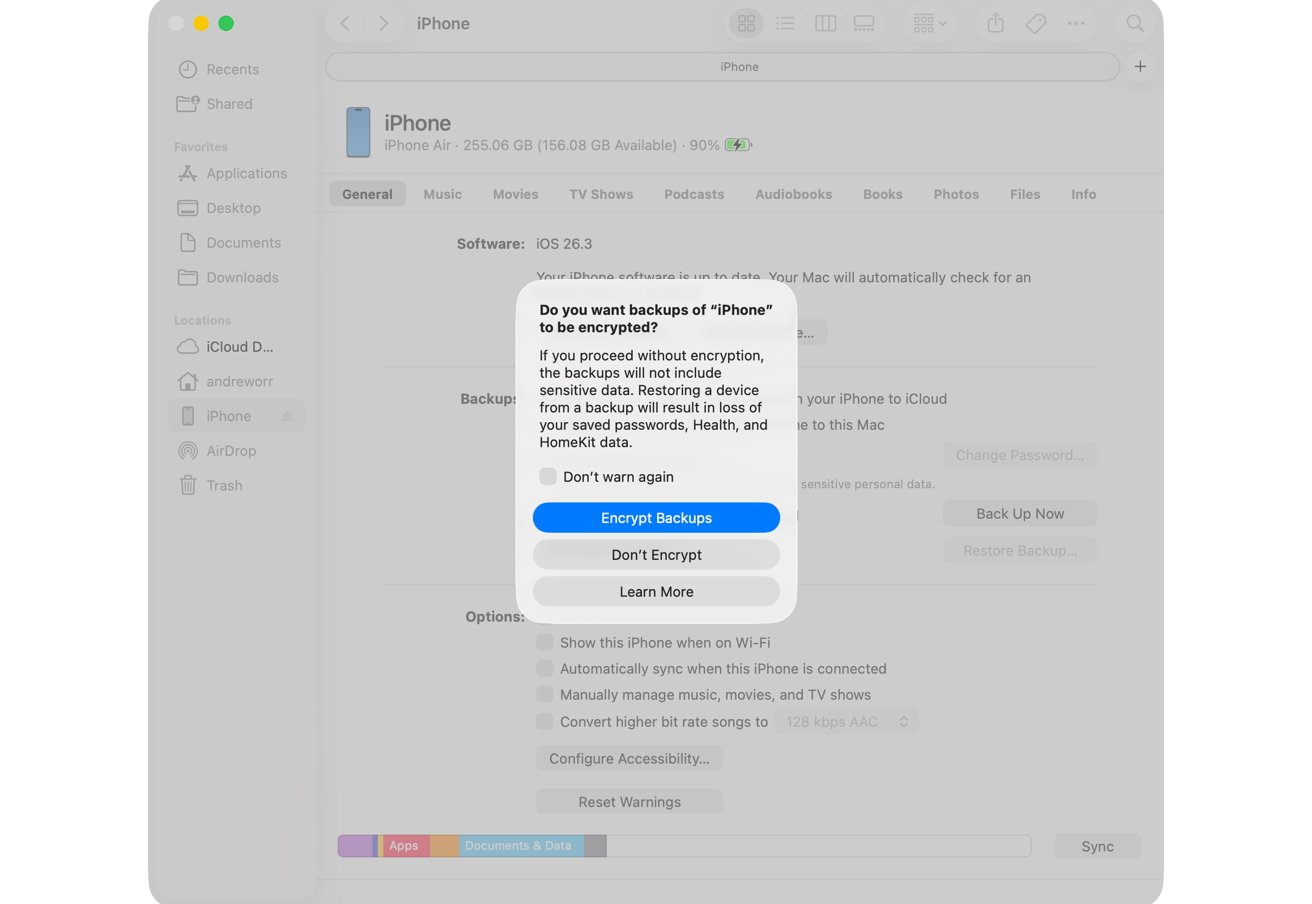Check Show this iPhone when on Wi-Fi
The height and width of the screenshot is (904, 1312).
(545, 642)
